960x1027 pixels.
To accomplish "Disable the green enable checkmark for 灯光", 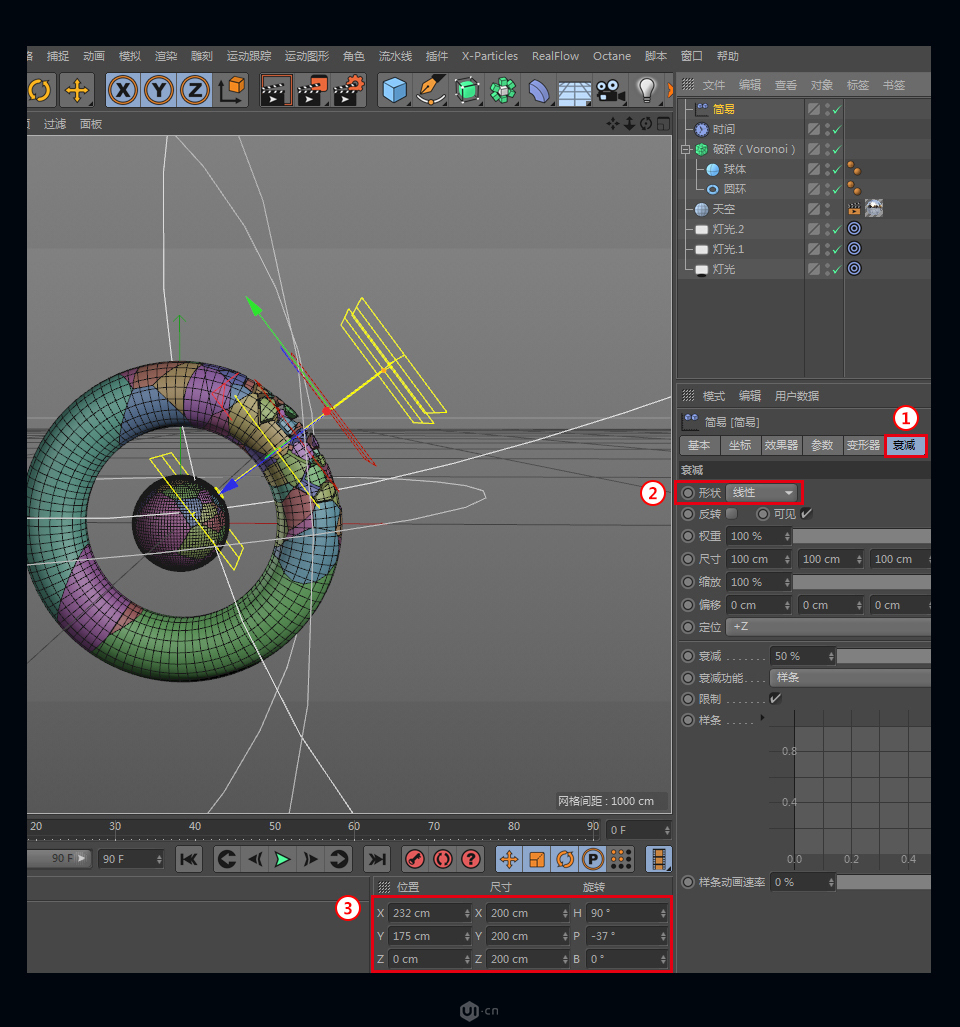I will [x=836, y=268].
